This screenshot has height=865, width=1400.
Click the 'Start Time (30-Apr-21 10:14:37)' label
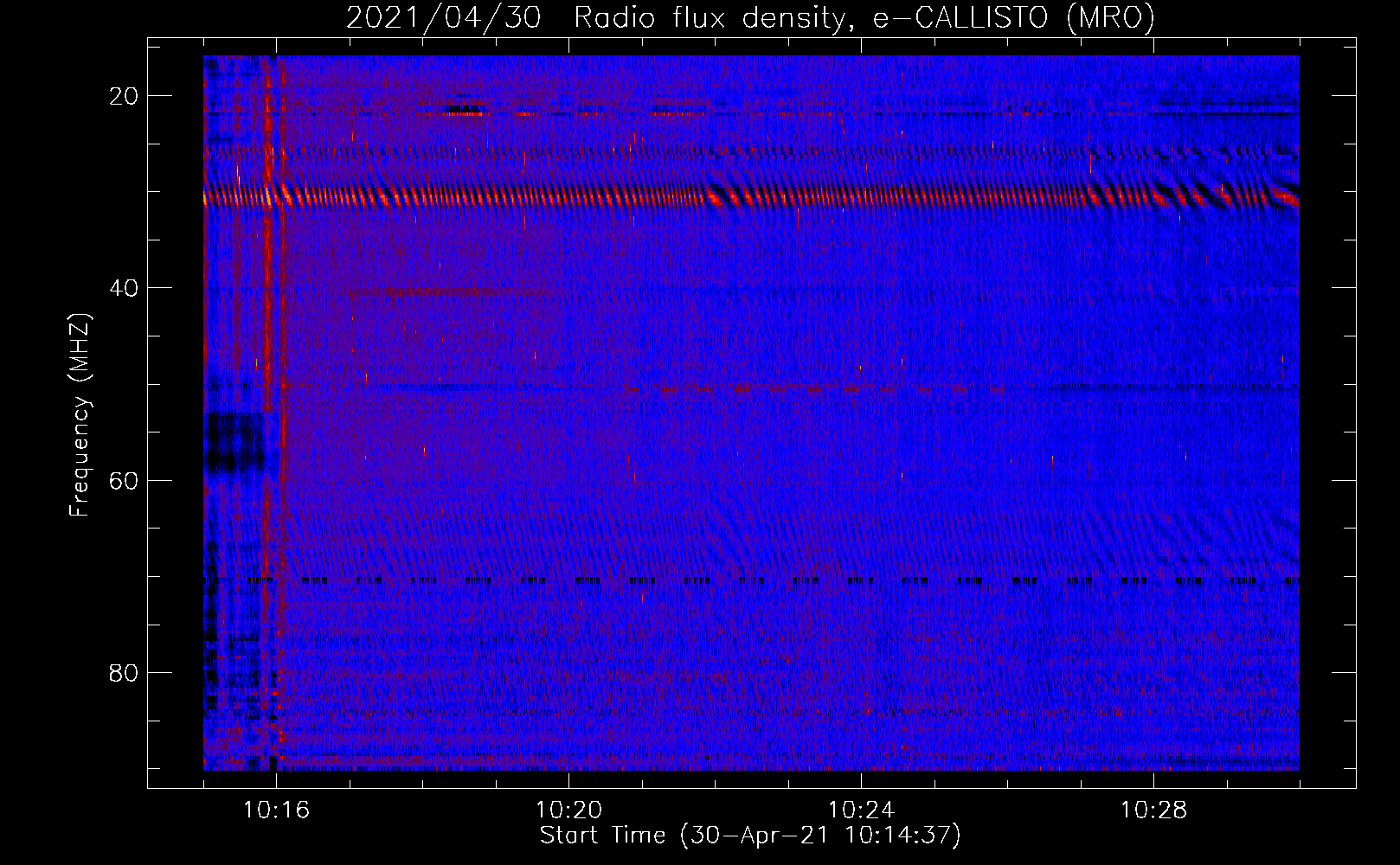(x=750, y=836)
